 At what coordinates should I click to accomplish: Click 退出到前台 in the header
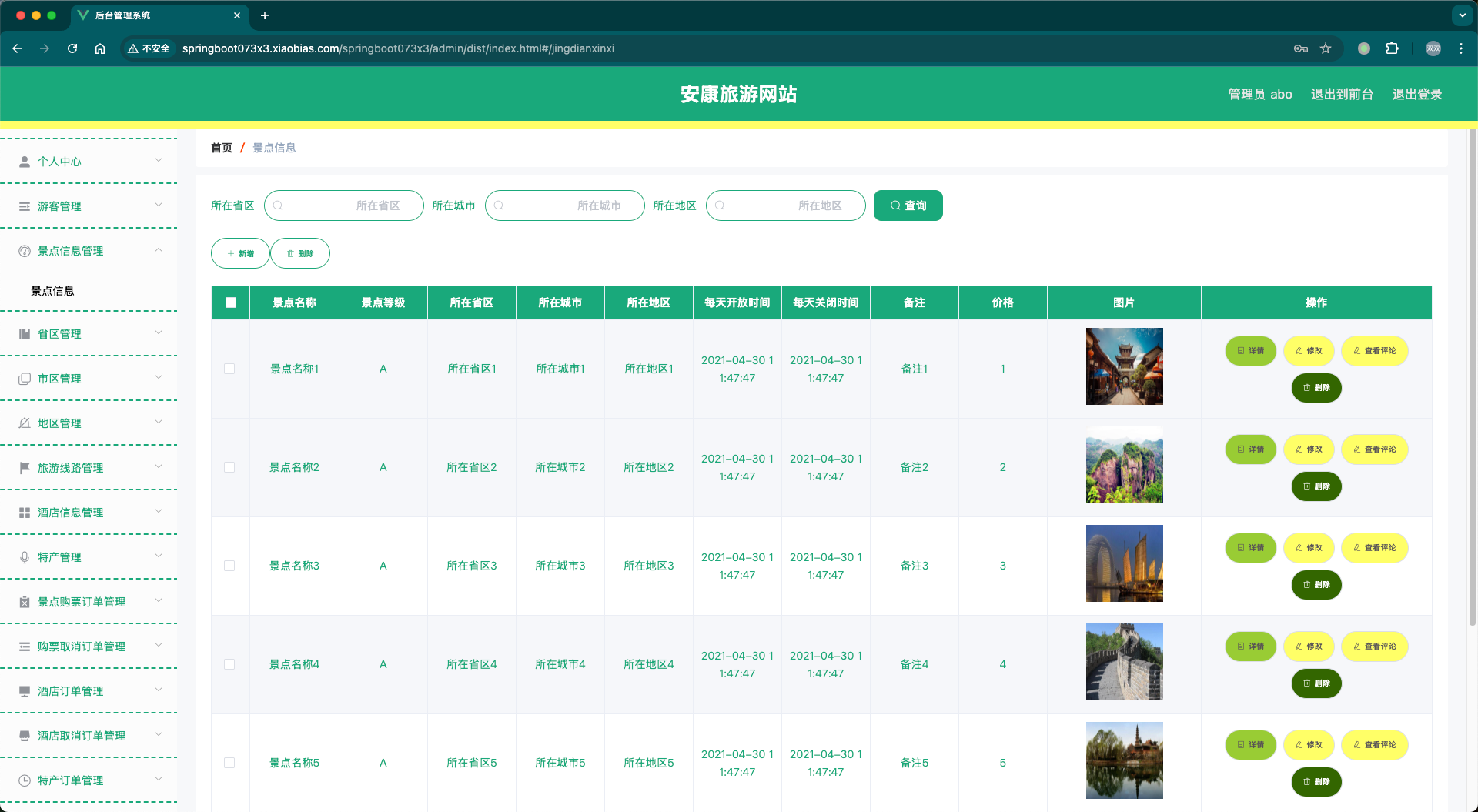tap(1342, 94)
